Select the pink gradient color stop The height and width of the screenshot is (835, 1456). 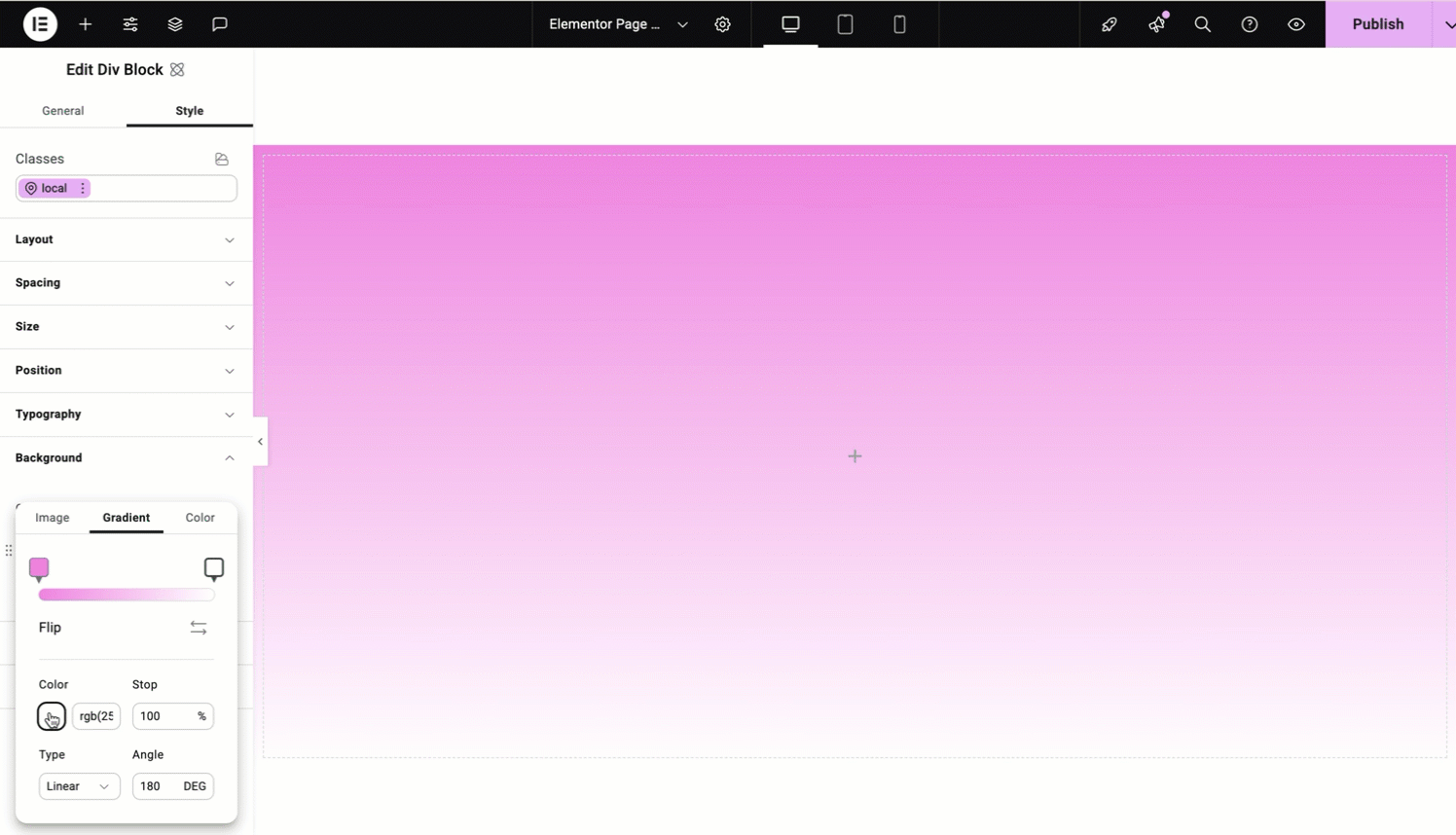point(39,568)
